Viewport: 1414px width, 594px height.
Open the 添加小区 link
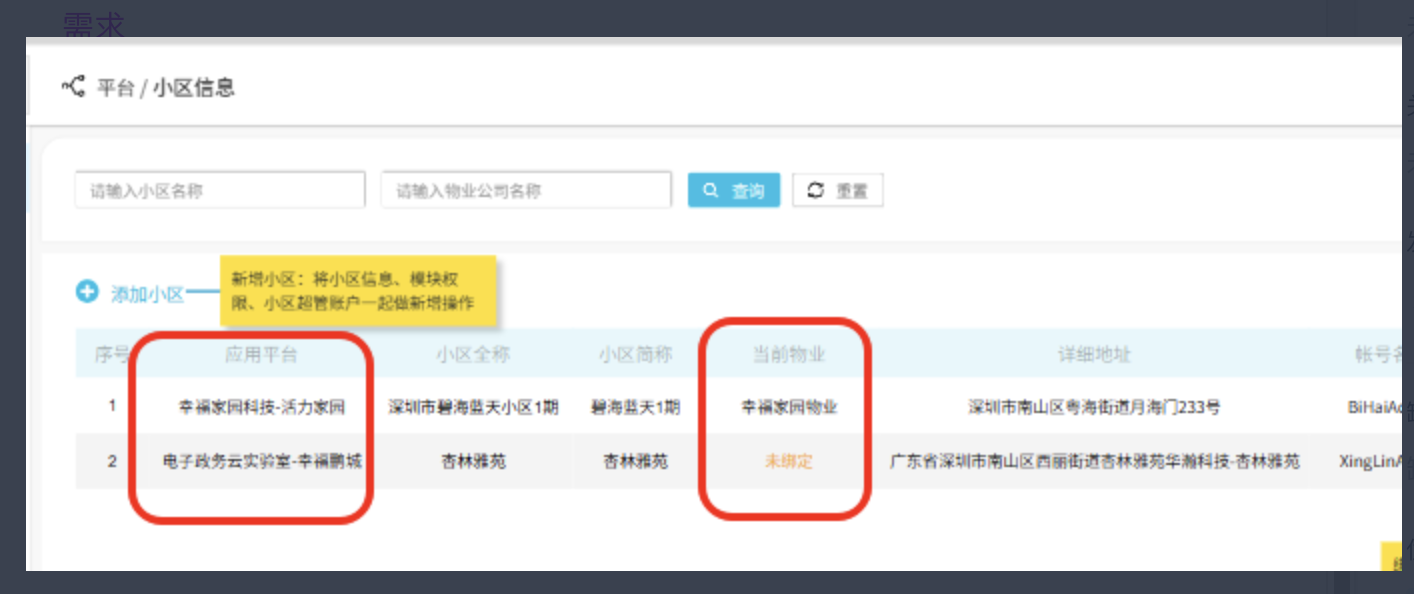[x=147, y=294]
